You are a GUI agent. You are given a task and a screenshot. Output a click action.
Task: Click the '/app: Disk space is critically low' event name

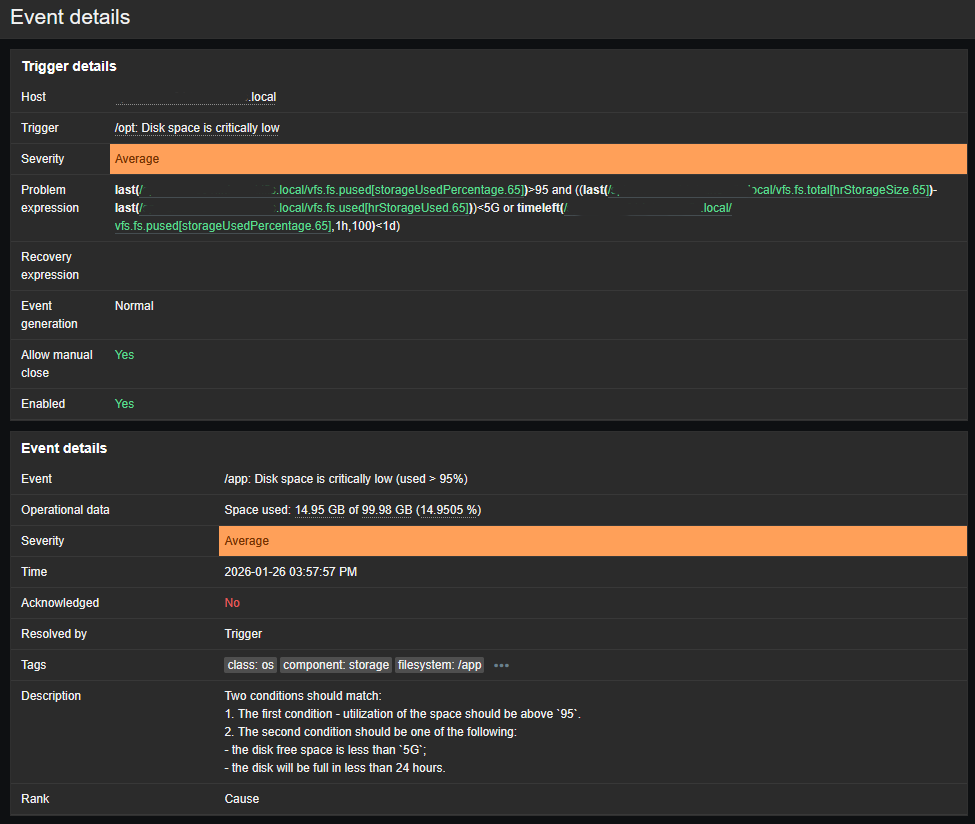tap(345, 479)
